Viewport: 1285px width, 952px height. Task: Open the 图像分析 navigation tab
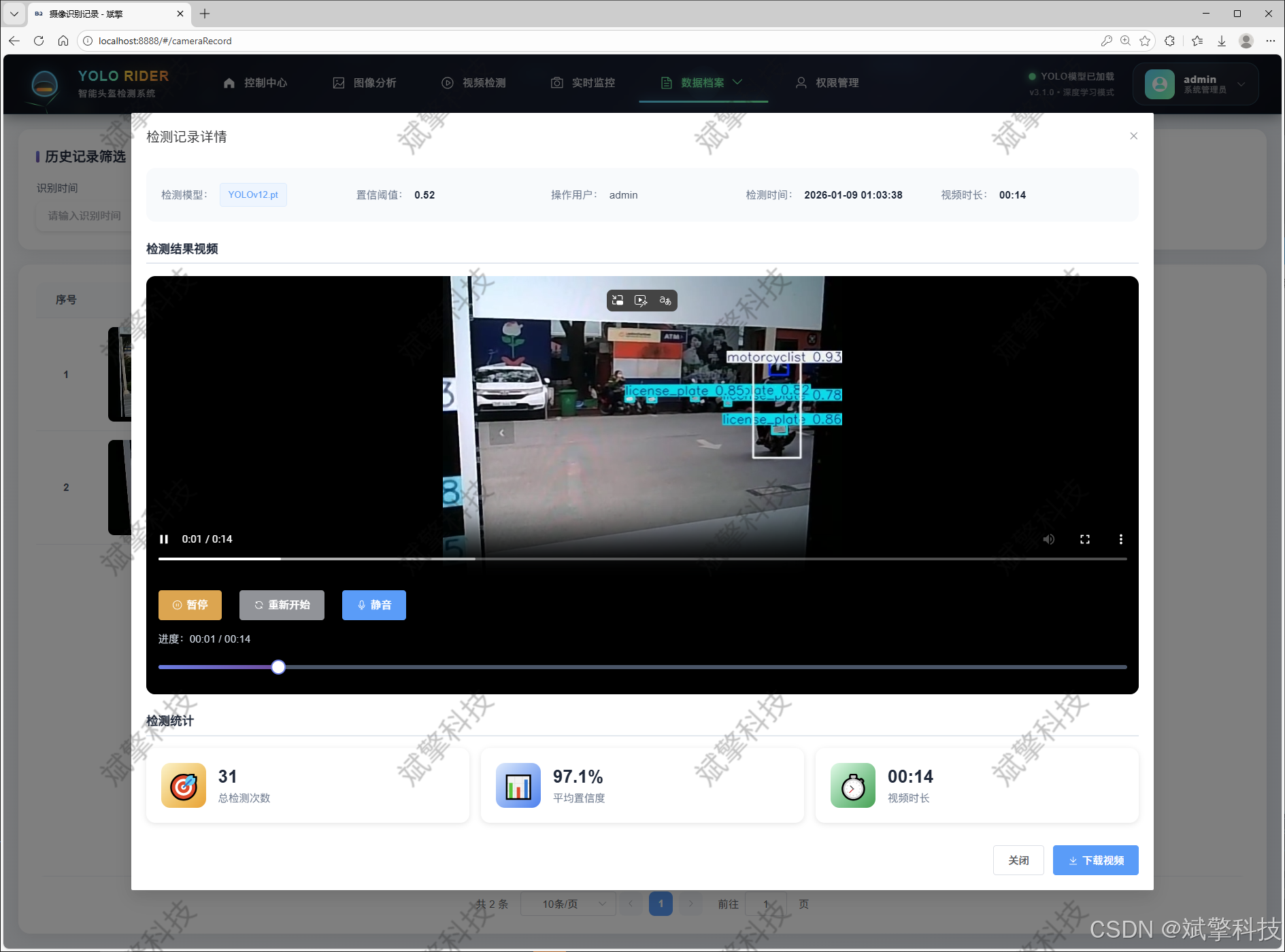[365, 83]
